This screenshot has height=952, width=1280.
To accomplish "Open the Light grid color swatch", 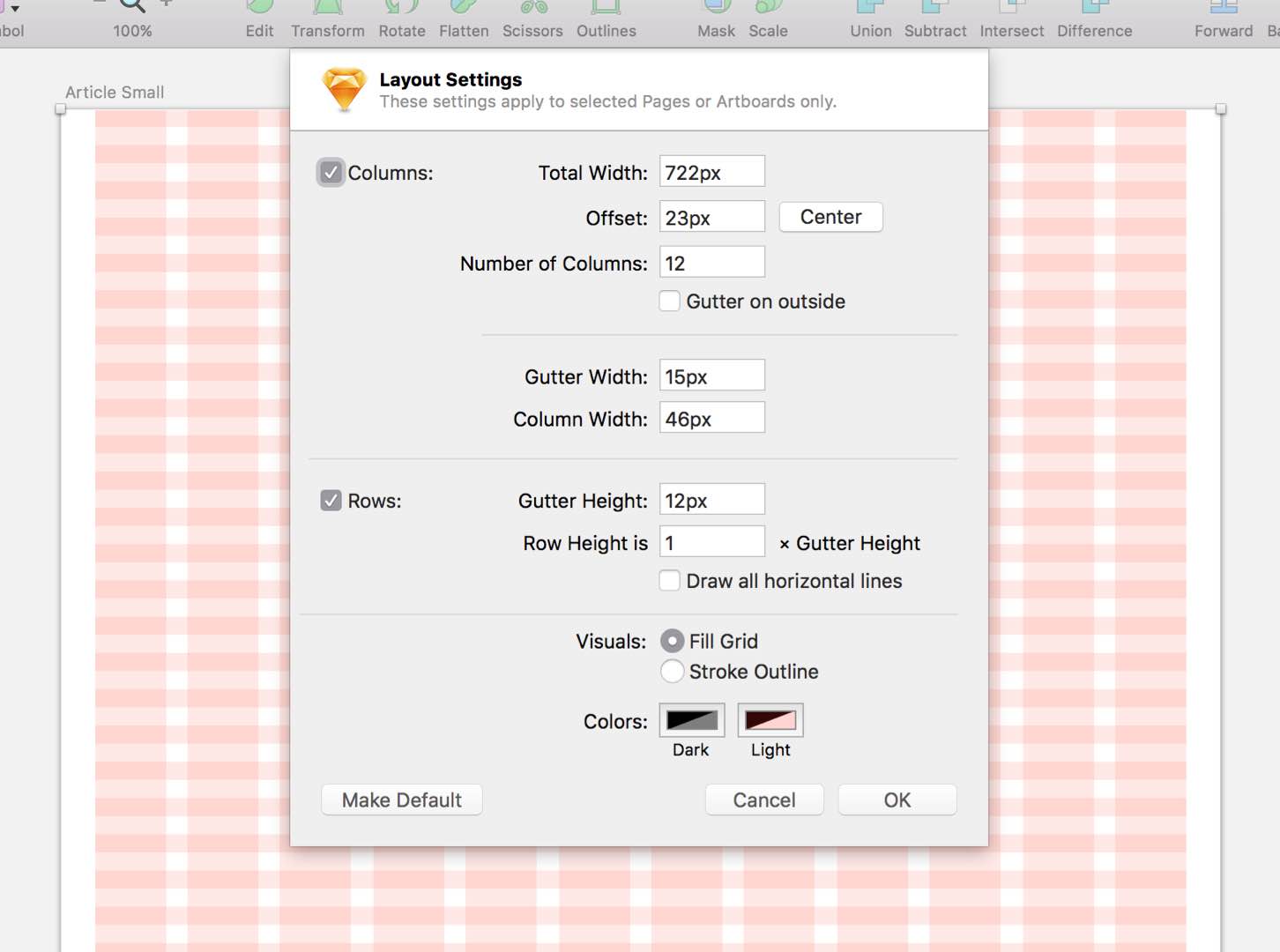I will (x=770, y=720).
